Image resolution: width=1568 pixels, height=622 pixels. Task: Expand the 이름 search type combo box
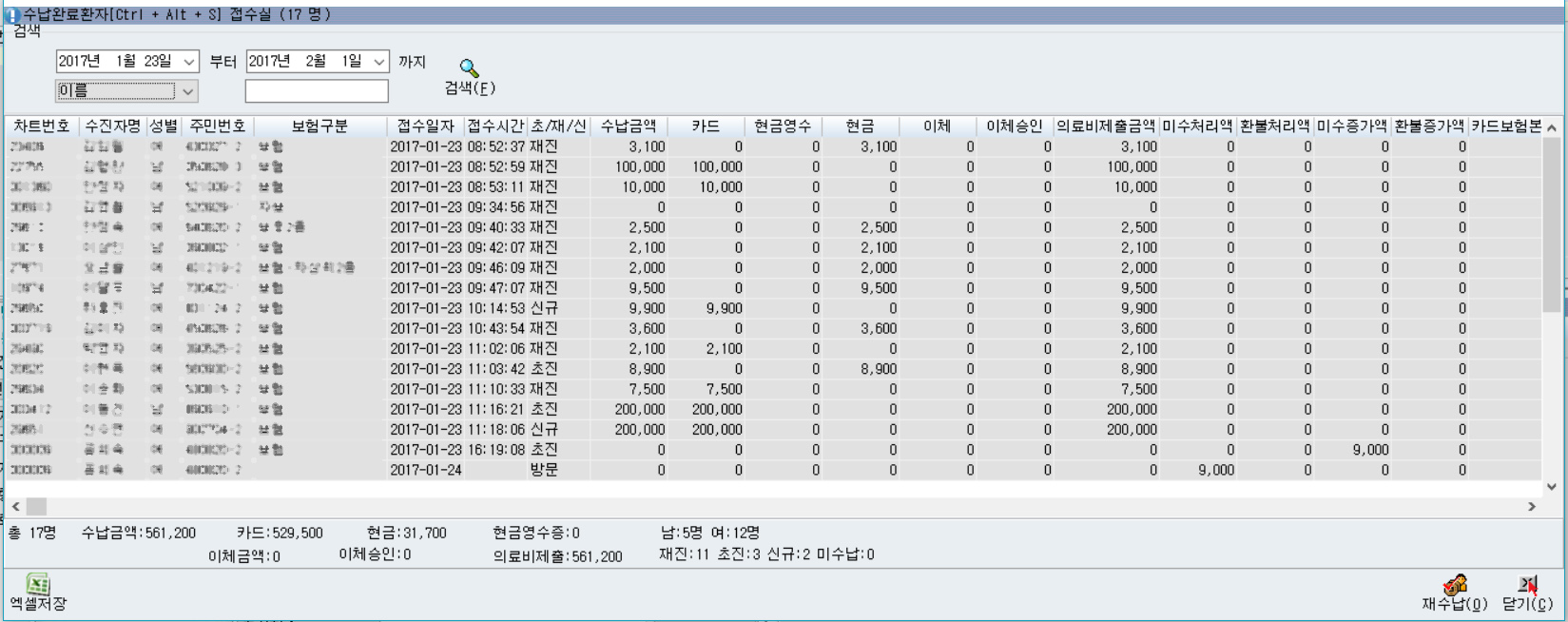point(188,91)
